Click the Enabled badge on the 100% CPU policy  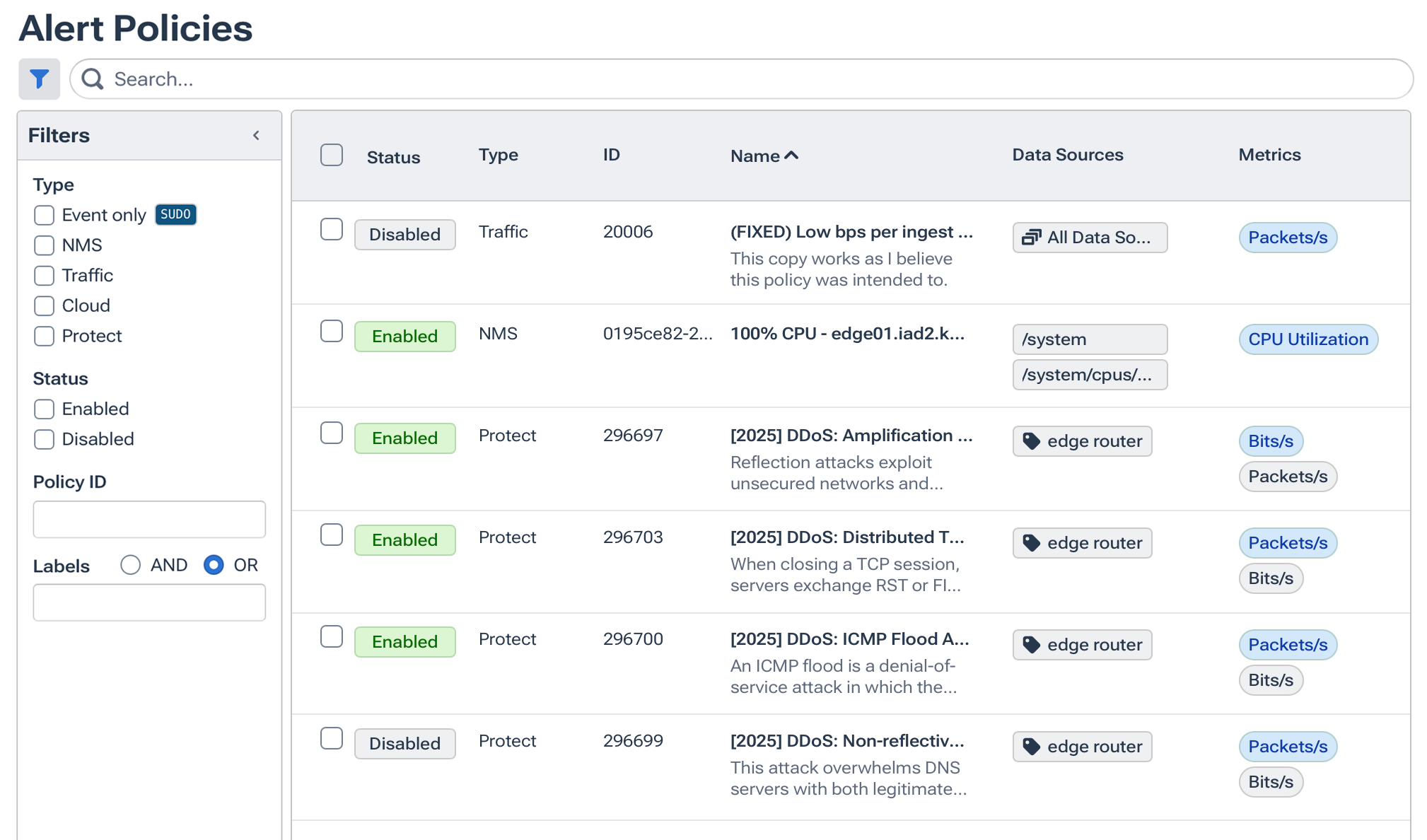[404, 336]
